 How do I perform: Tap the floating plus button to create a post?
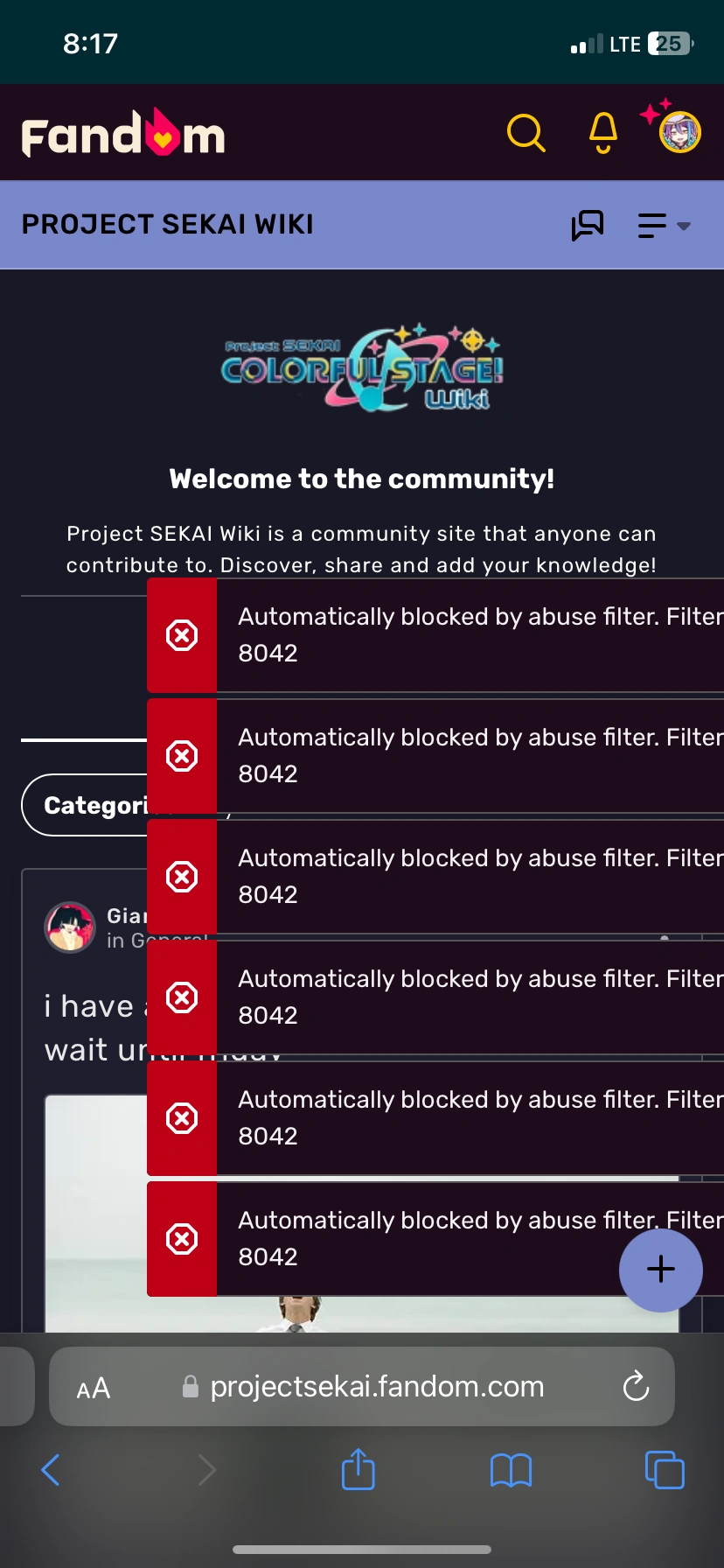point(660,1270)
